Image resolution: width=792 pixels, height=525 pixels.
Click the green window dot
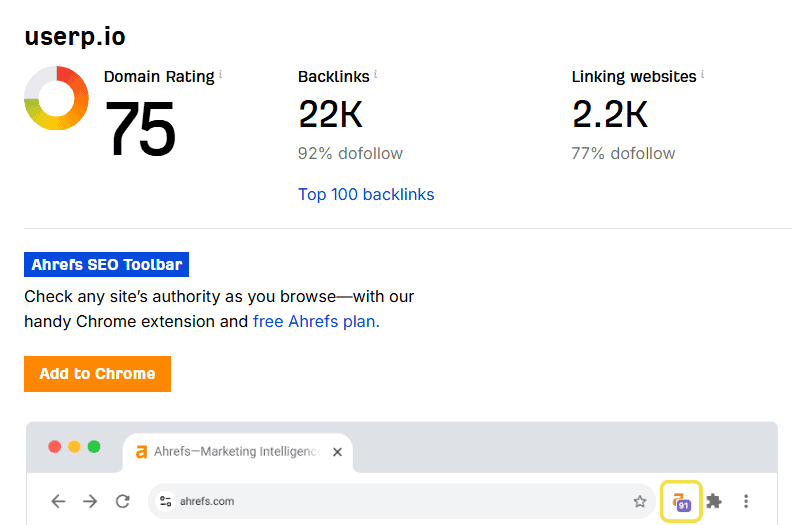point(94,447)
